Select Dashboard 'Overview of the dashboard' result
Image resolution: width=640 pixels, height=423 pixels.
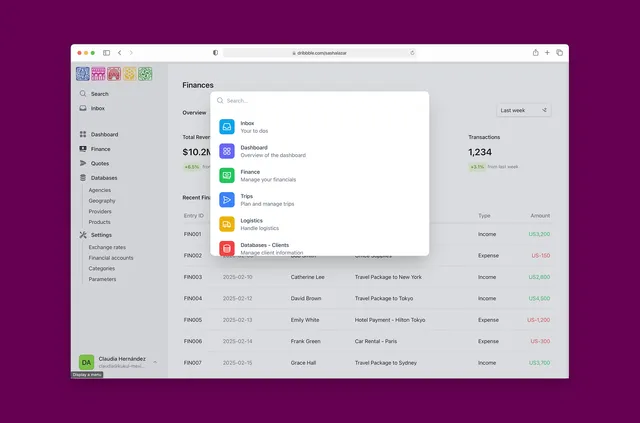coord(320,151)
